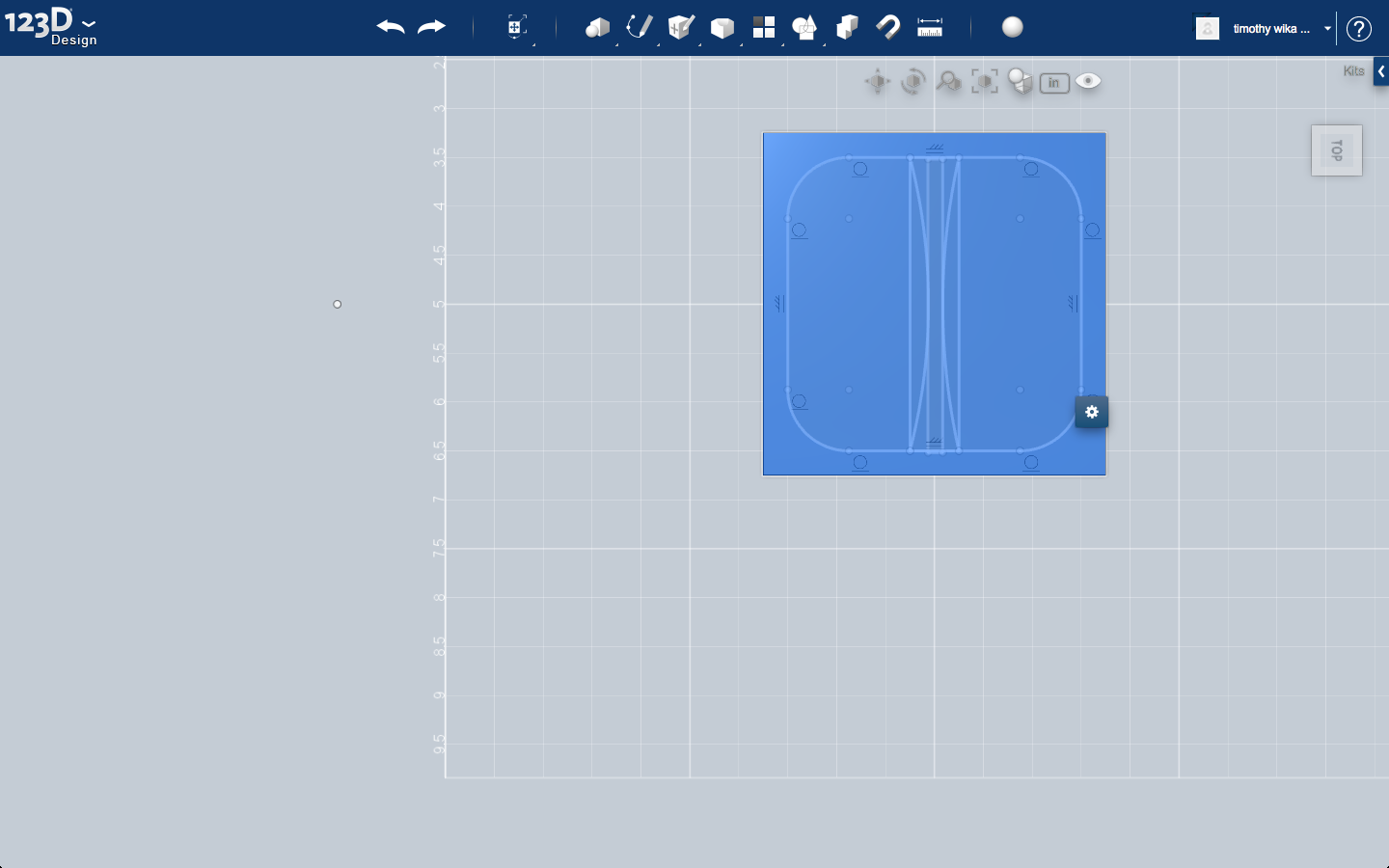The image size is (1389, 868).
Task: Open the Combine tool
Action: tap(847, 27)
